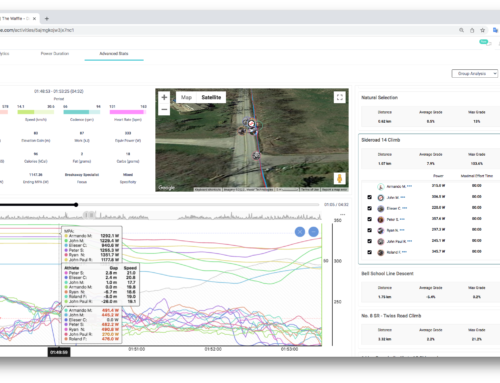Click the Power column header
The image size is (500, 383).
(x=438, y=176)
